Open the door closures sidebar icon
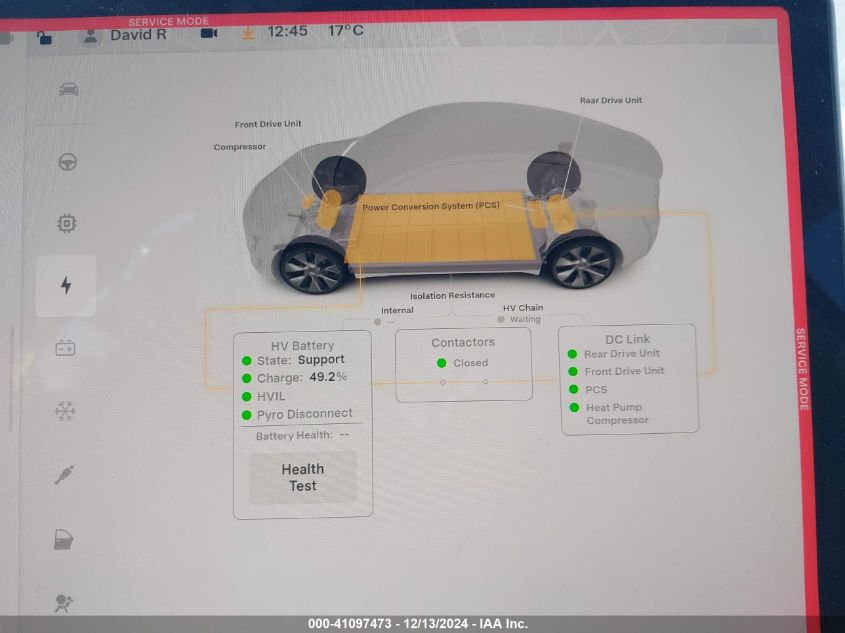This screenshot has width=845, height=633. (x=65, y=541)
